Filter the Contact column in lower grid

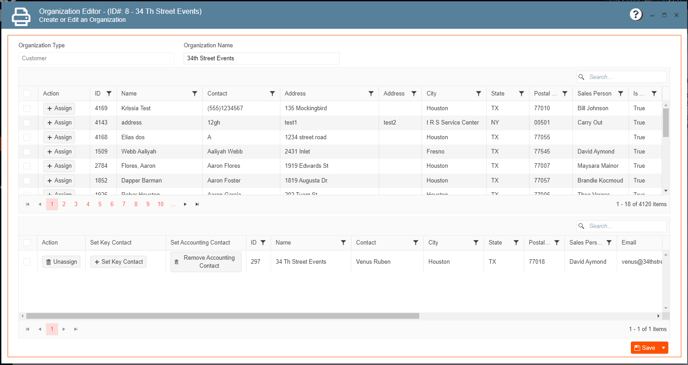pyautogui.click(x=415, y=242)
